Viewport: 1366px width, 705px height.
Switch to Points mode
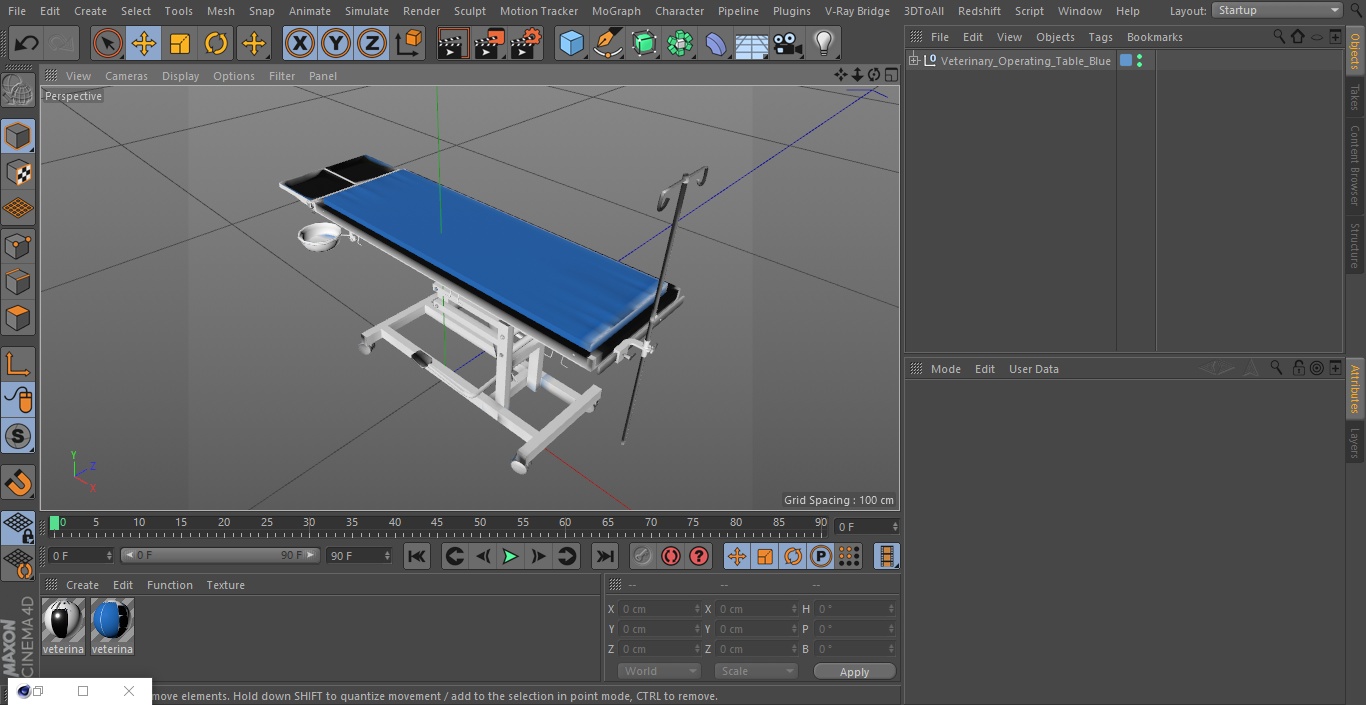pos(18,245)
